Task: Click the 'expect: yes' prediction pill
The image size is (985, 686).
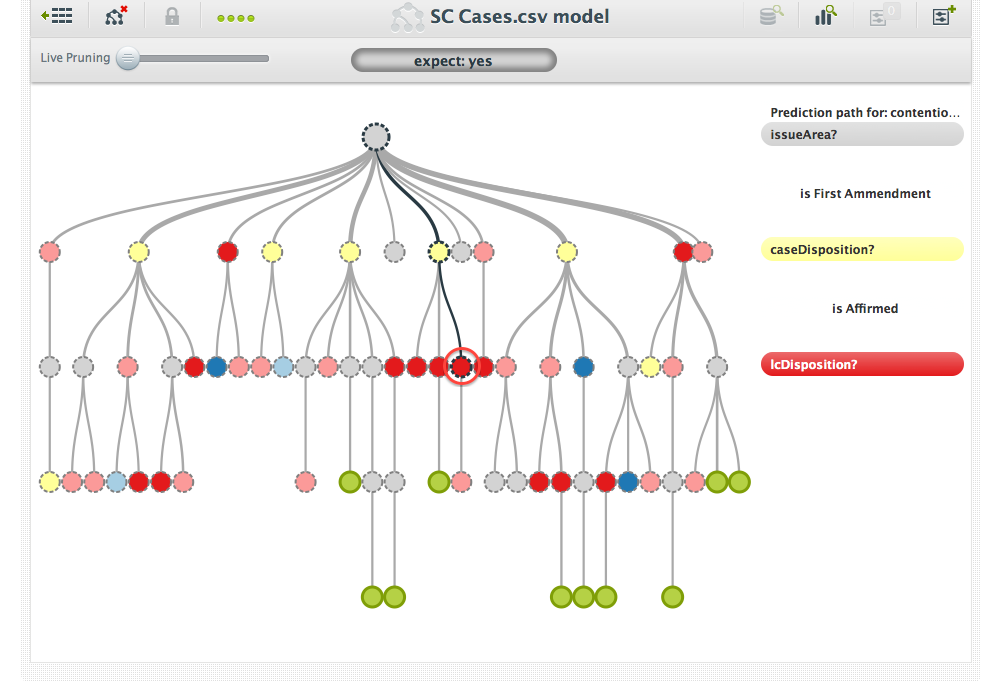Action: (453, 61)
